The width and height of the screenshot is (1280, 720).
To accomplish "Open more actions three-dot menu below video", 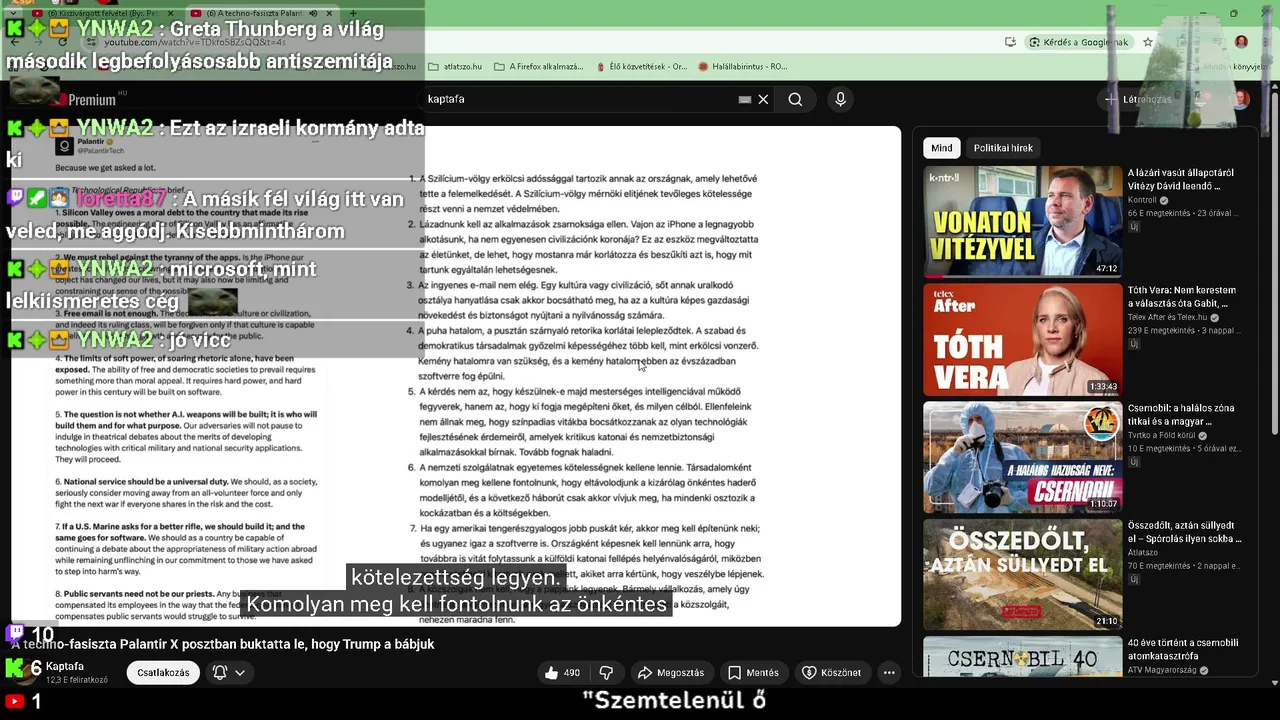I will click(x=889, y=673).
